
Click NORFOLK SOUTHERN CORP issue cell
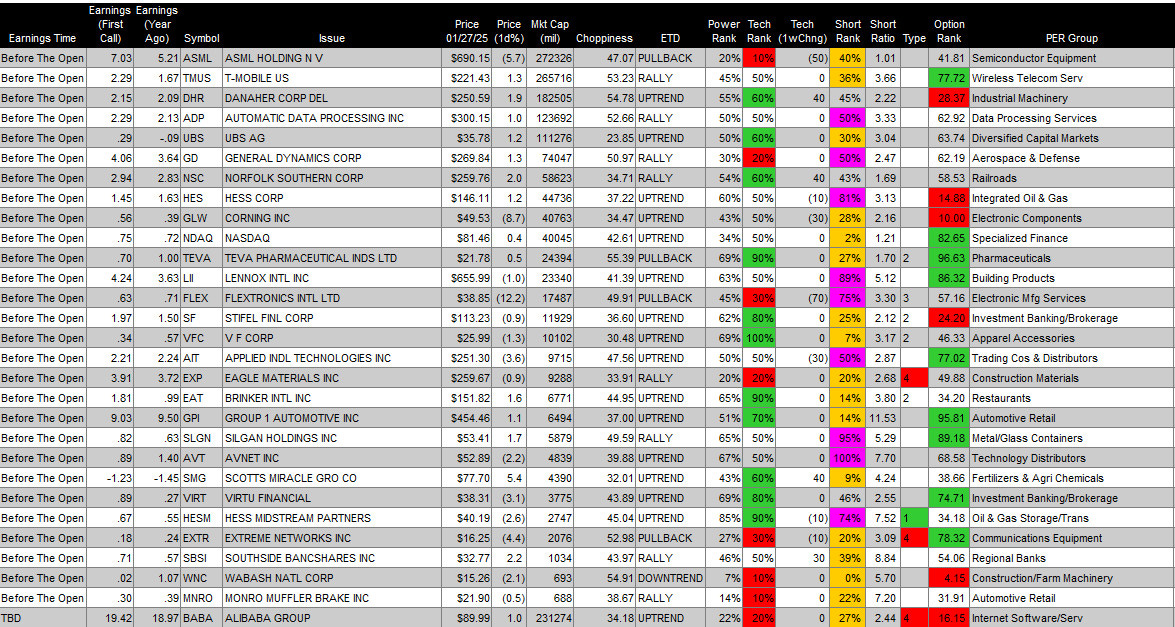click(x=332, y=178)
